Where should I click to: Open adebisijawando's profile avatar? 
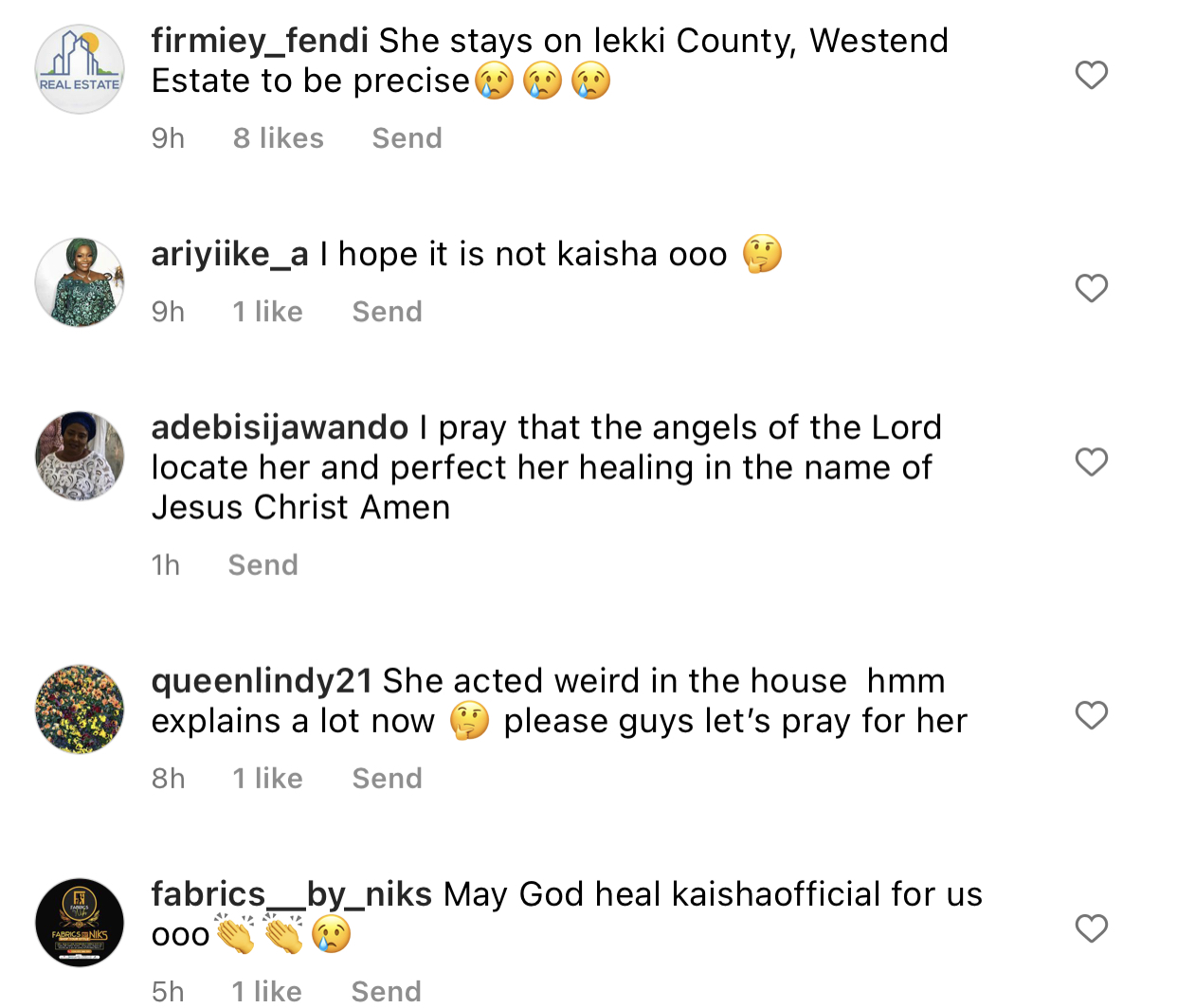pos(80,456)
